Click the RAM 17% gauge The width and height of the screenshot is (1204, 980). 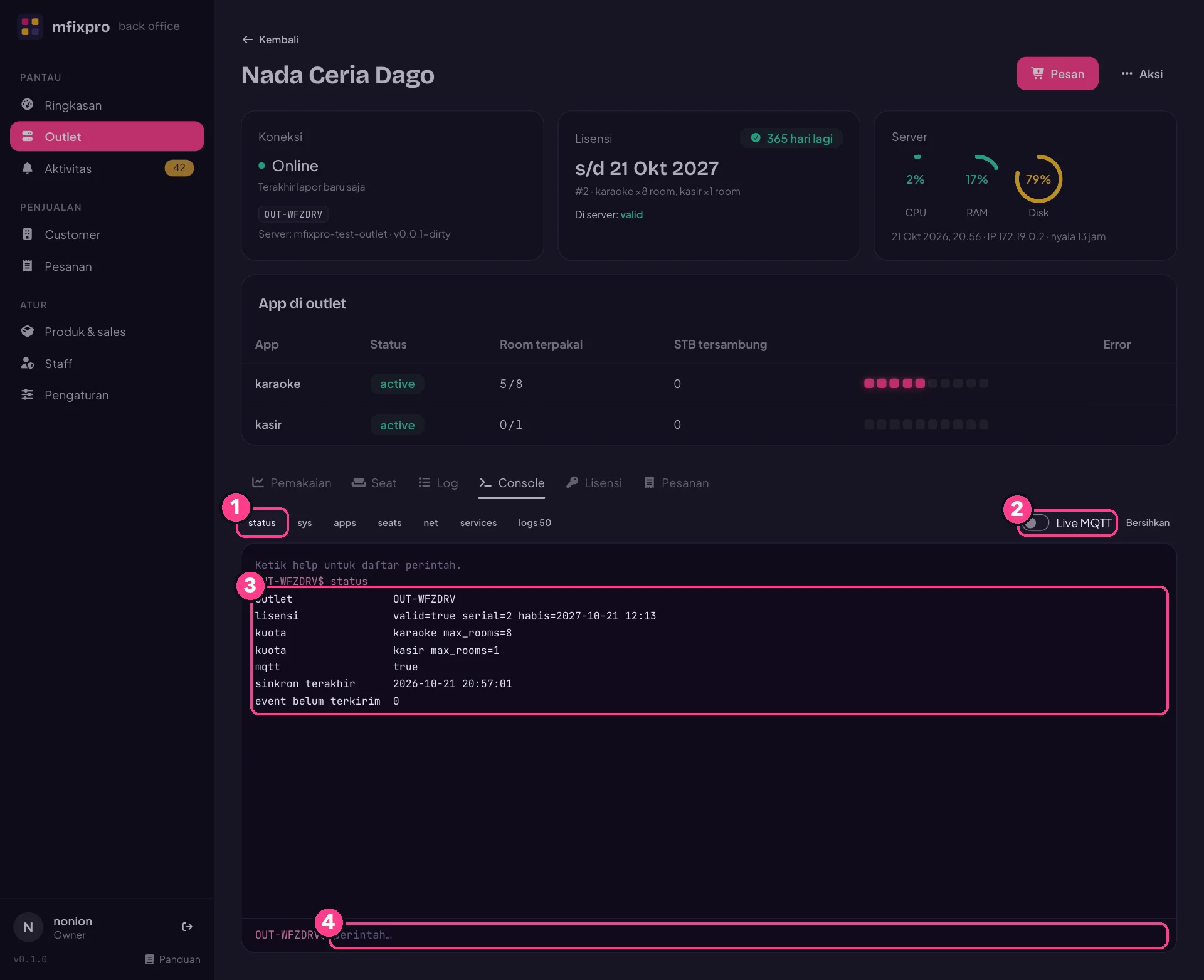977,179
